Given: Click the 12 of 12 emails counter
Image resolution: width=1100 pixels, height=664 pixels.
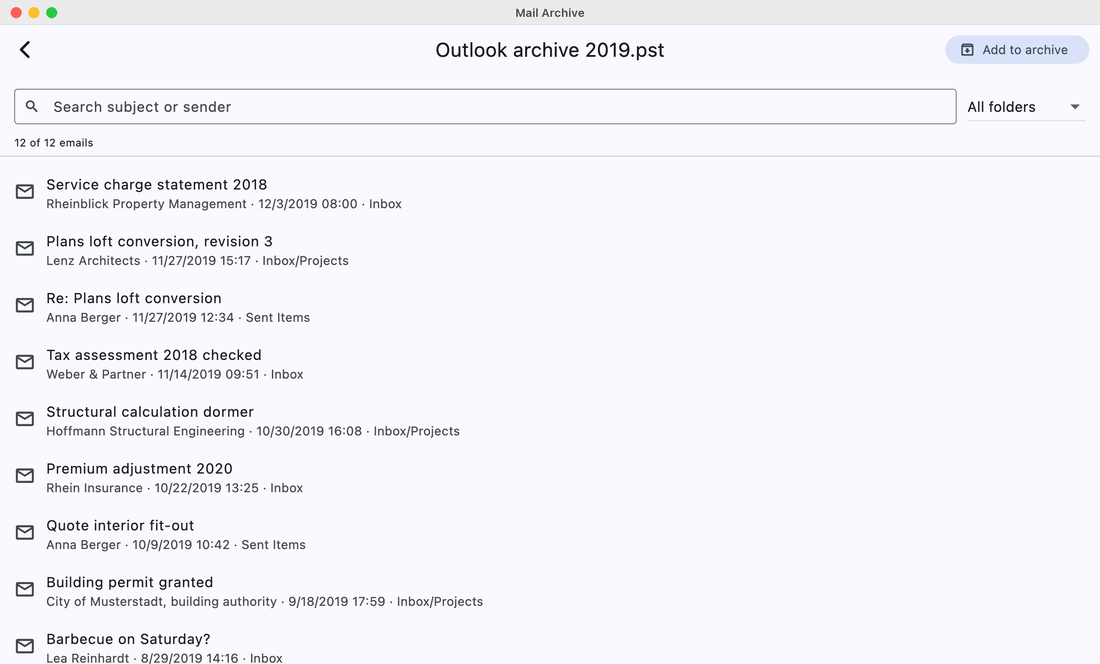Looking at the screenshot, I should click(54, 143).
